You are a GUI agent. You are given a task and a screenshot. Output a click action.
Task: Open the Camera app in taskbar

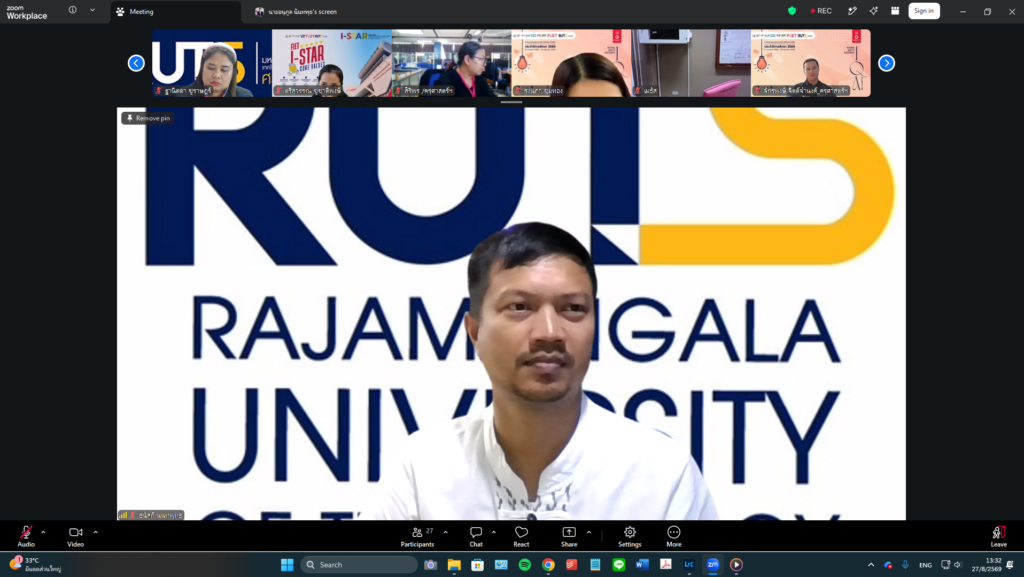click(x=430, y=565)
